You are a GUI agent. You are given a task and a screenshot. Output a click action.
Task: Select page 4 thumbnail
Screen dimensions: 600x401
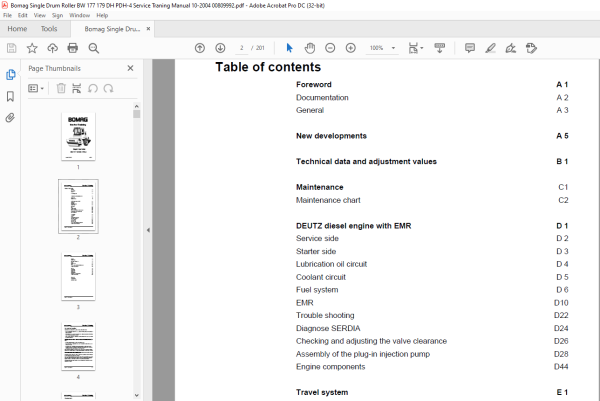(78, 346)
